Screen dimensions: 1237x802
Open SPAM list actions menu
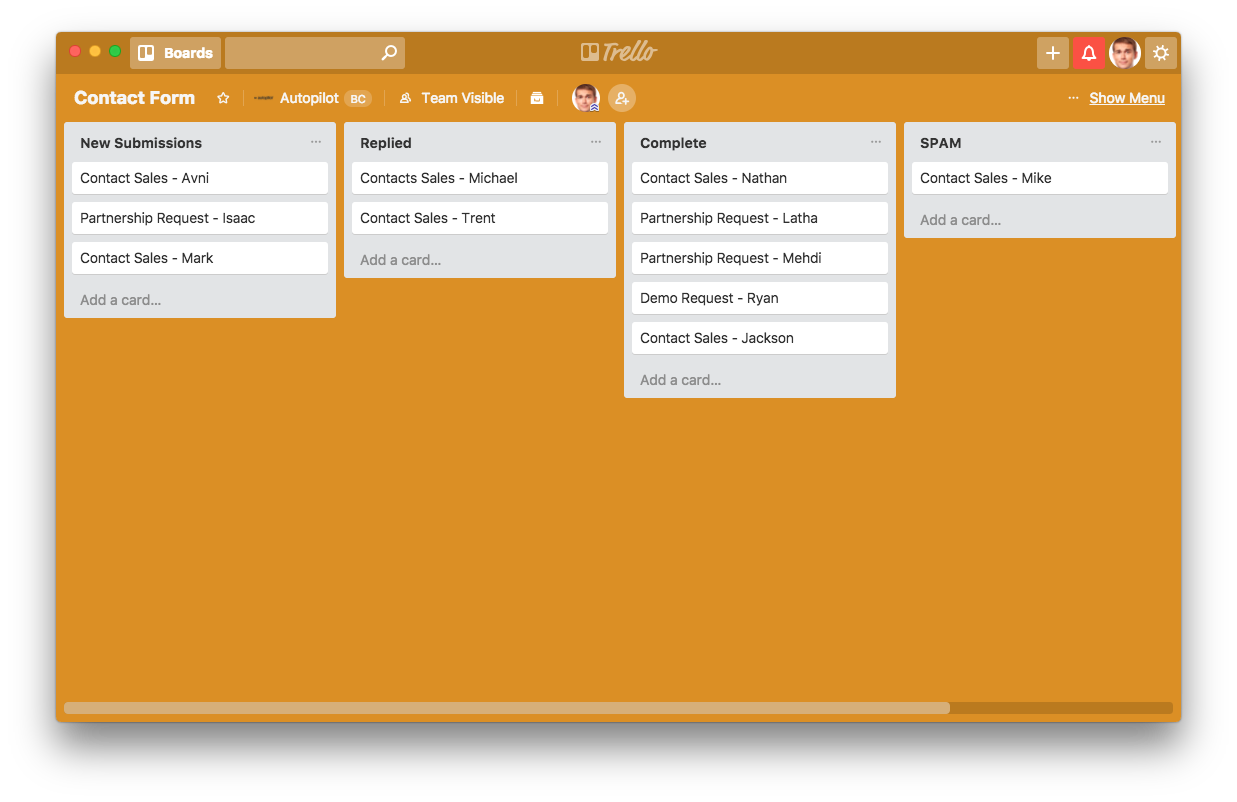tap(1156, 142)
